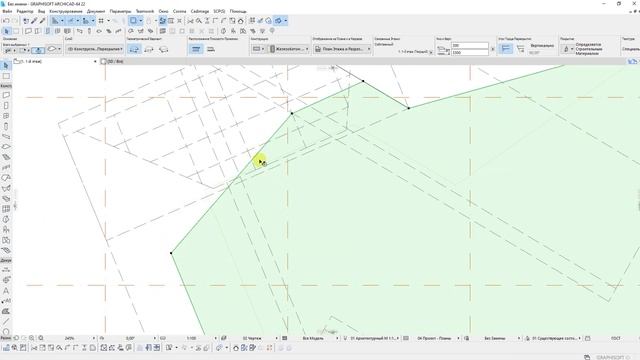Open the Редактор menu
Image resolution: width=640 pixels, height=360 pixels.
pos(25,11)
